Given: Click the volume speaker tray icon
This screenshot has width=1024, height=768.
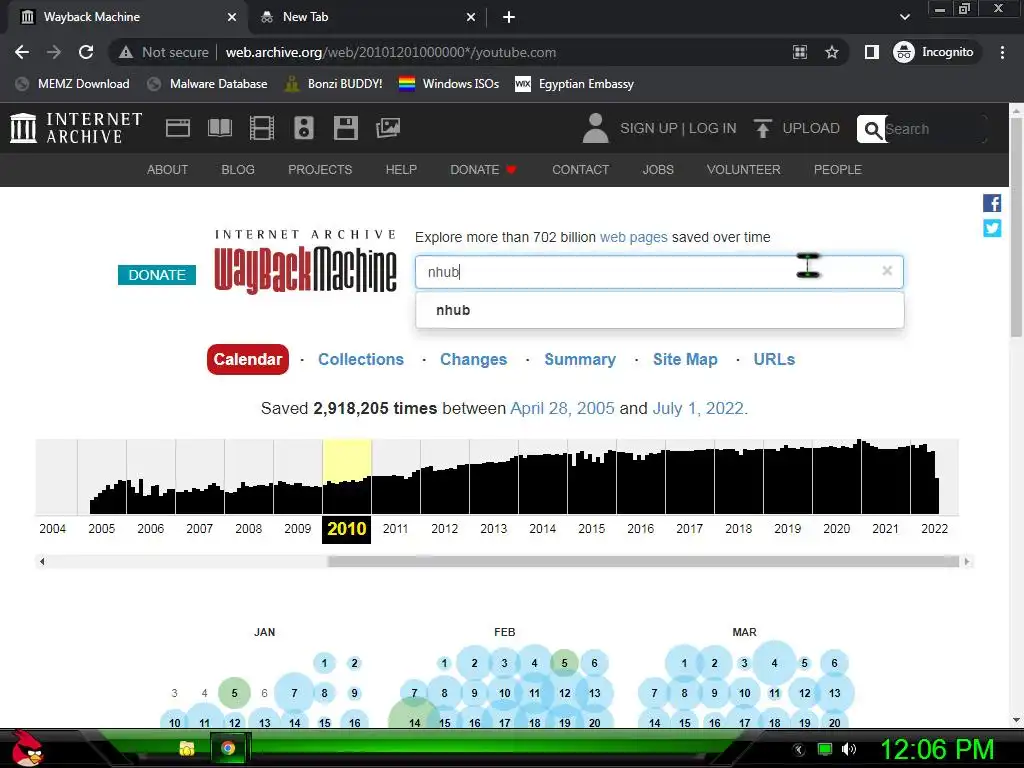Looking at the screenshot, I should click(x=849, y=749).
